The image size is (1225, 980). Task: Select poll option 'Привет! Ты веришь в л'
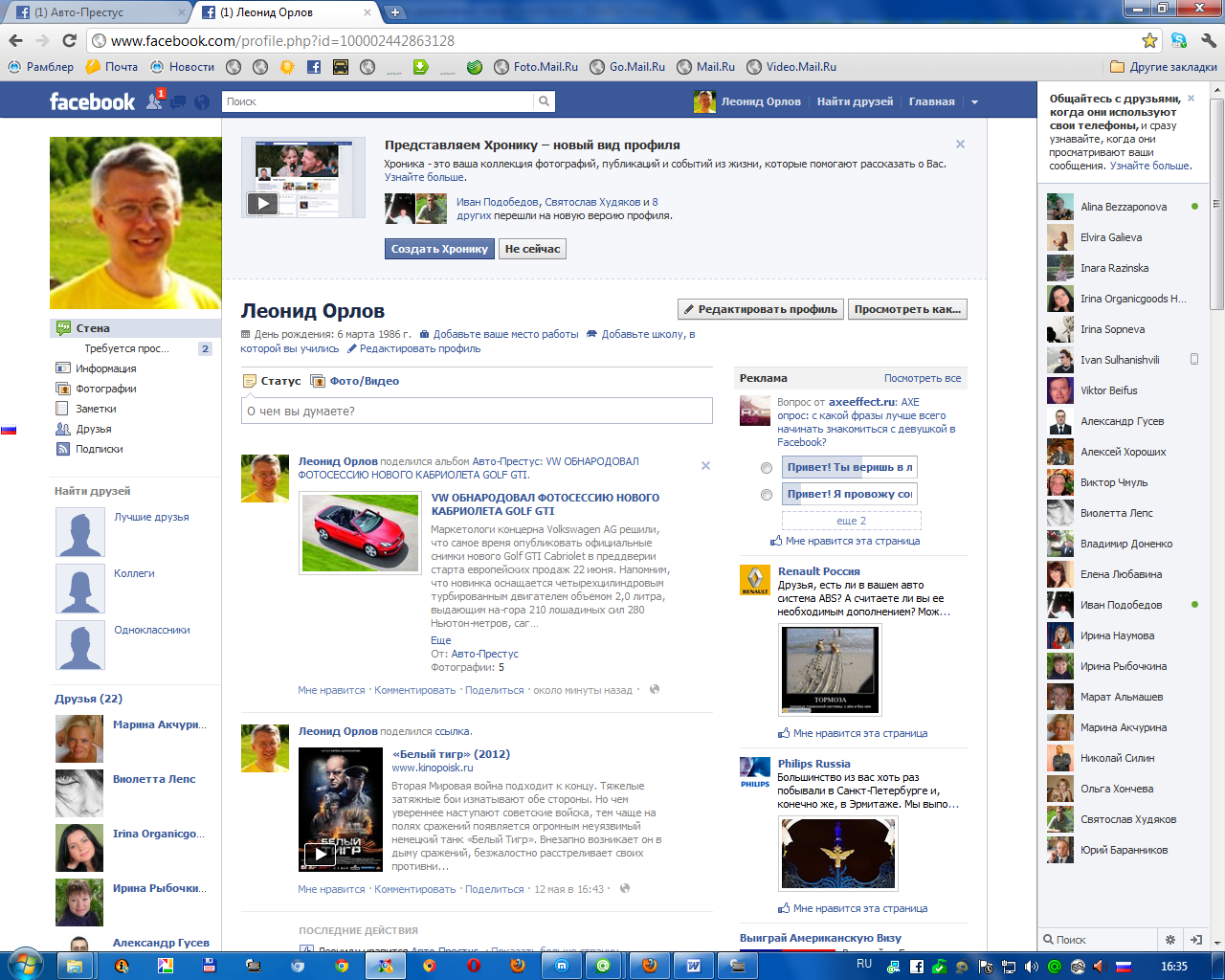pyautogui.click(x=766, y=468)
